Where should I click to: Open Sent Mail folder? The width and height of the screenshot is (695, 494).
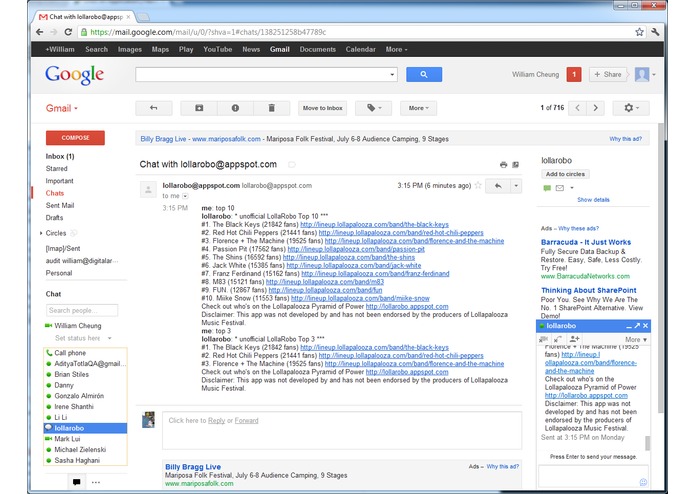pos(60,206)
